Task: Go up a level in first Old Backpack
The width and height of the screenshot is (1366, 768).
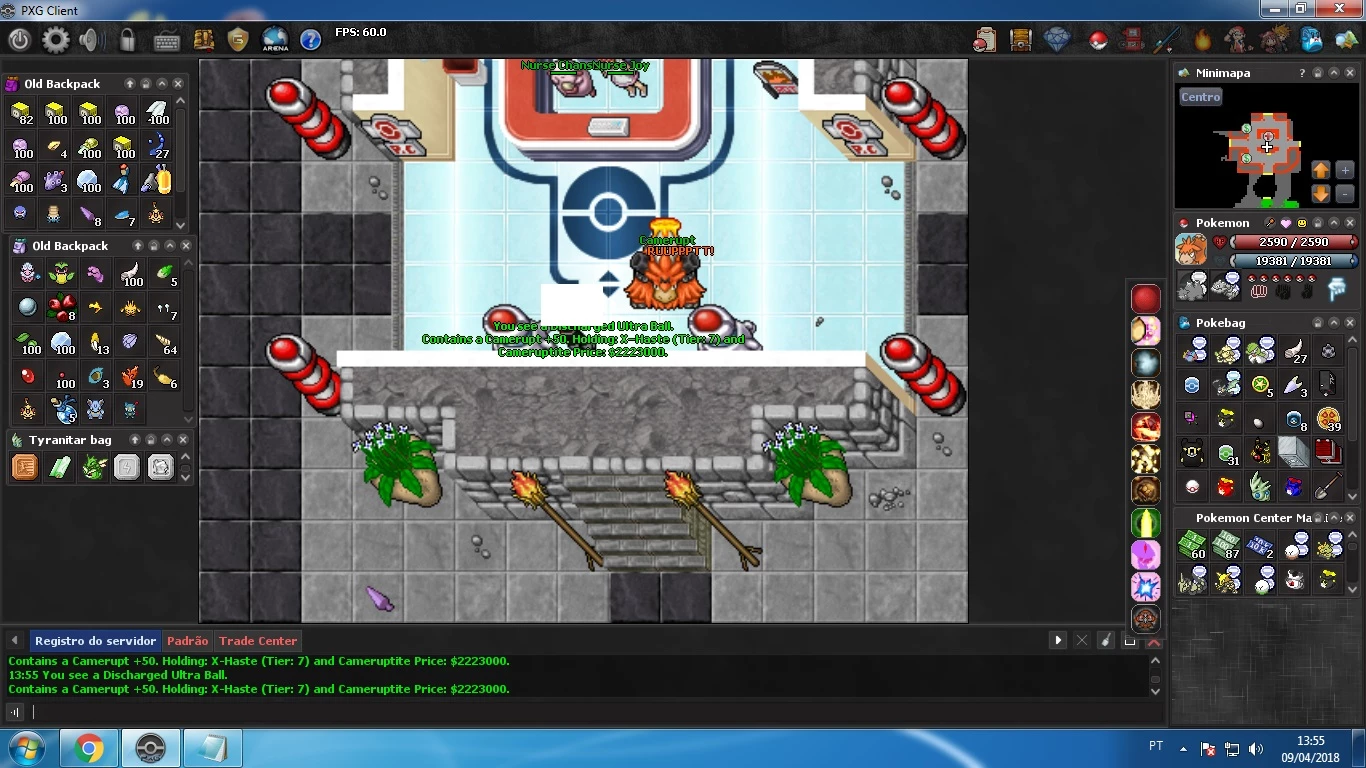Action: click(130, 84)
